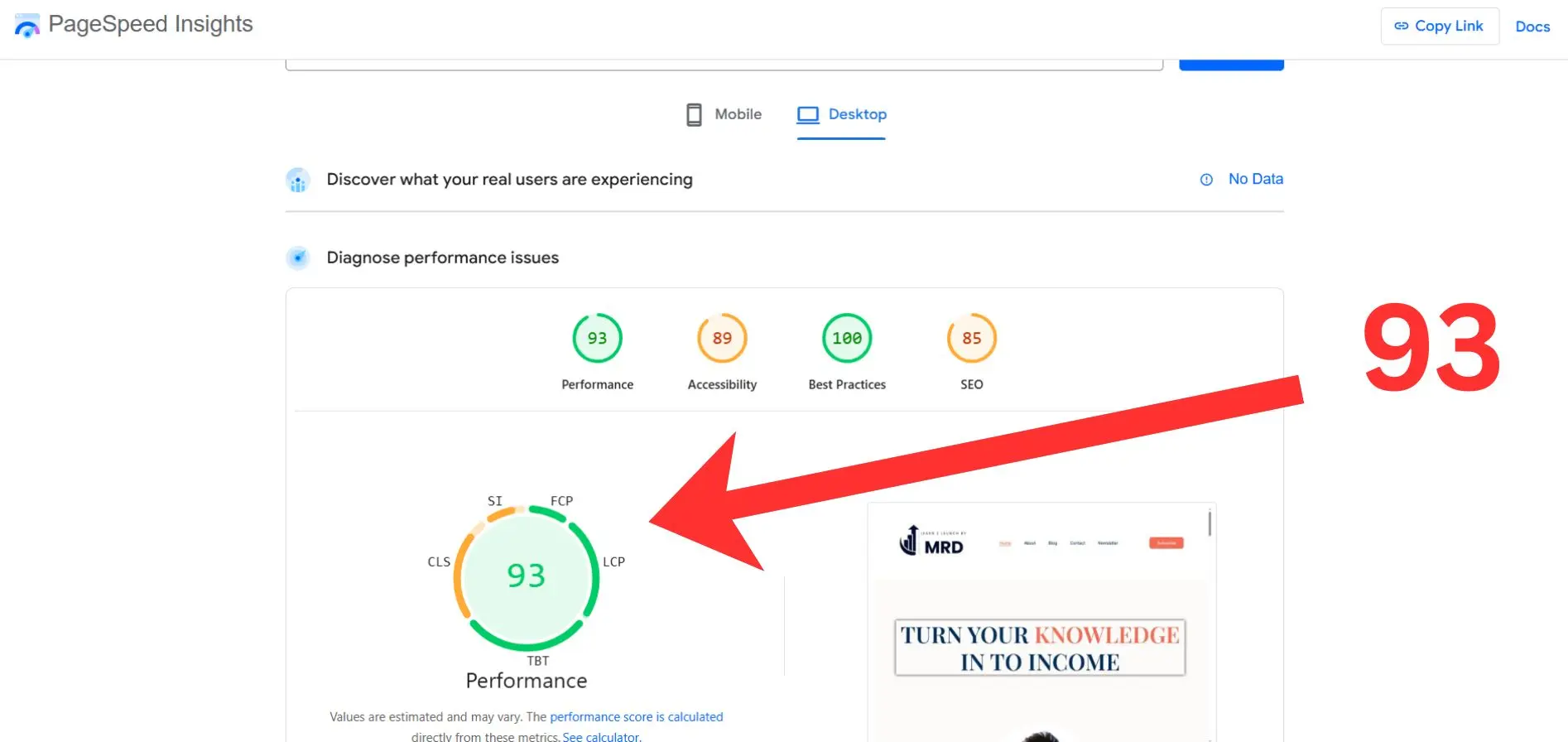Switch to the Mobile tab
The height and width of the screenshot is (742, 1568).
(x=724, y=114)
